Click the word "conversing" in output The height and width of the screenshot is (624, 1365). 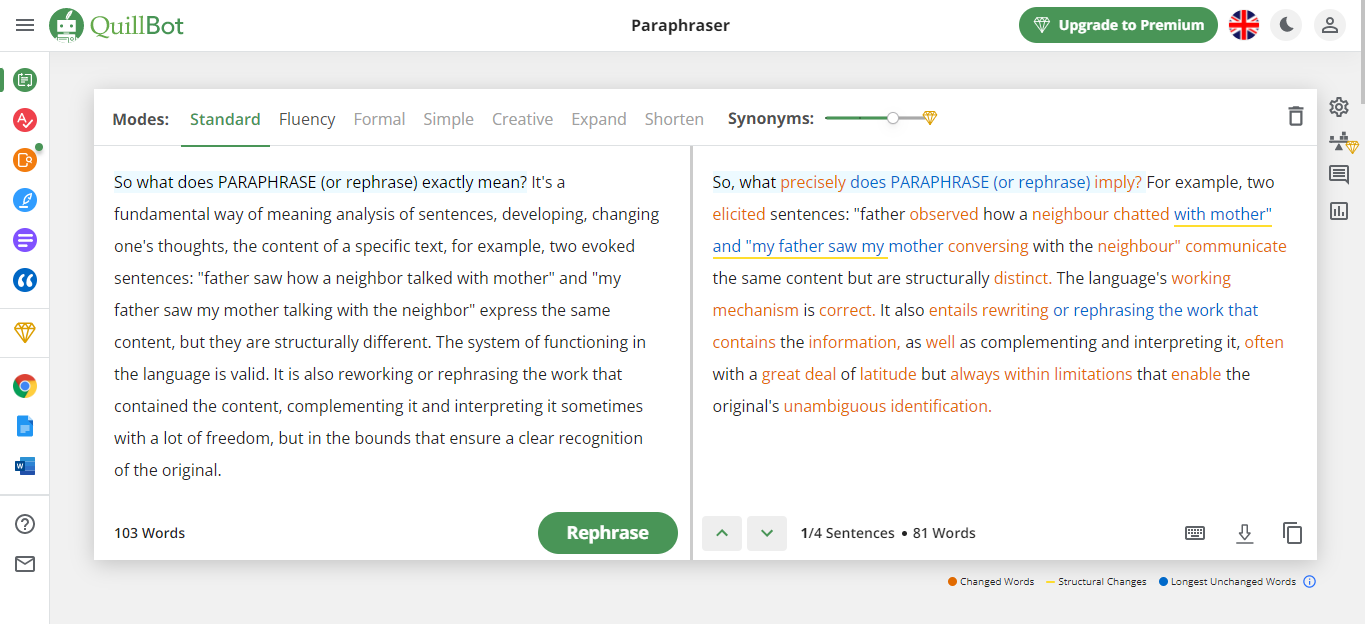click(988, 246)
